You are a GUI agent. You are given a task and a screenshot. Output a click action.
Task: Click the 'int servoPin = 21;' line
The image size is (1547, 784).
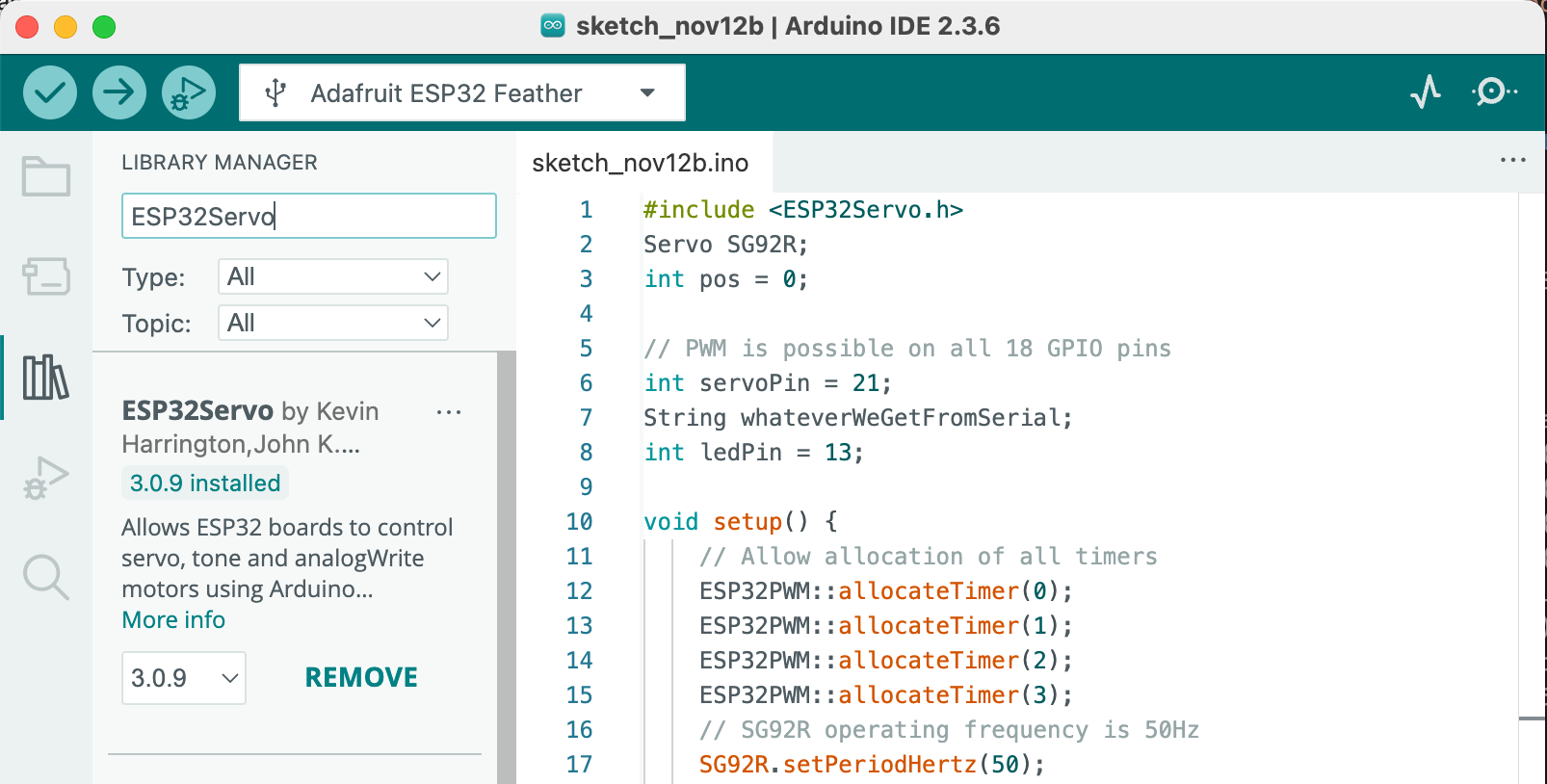(x=768, y=383)
